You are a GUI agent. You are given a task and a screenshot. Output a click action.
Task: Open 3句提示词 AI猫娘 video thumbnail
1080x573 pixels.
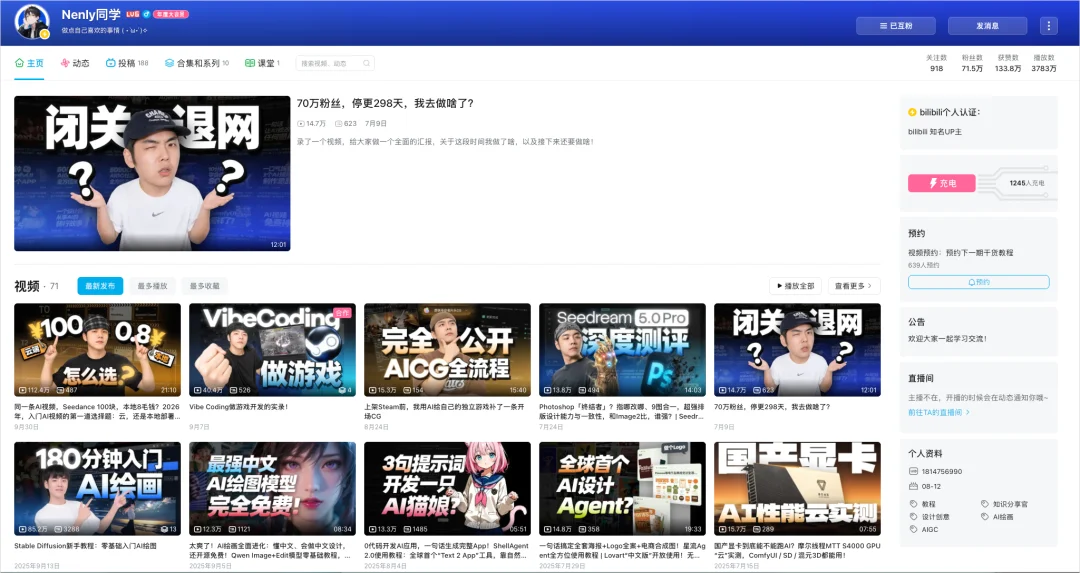(x=448, y=489)
